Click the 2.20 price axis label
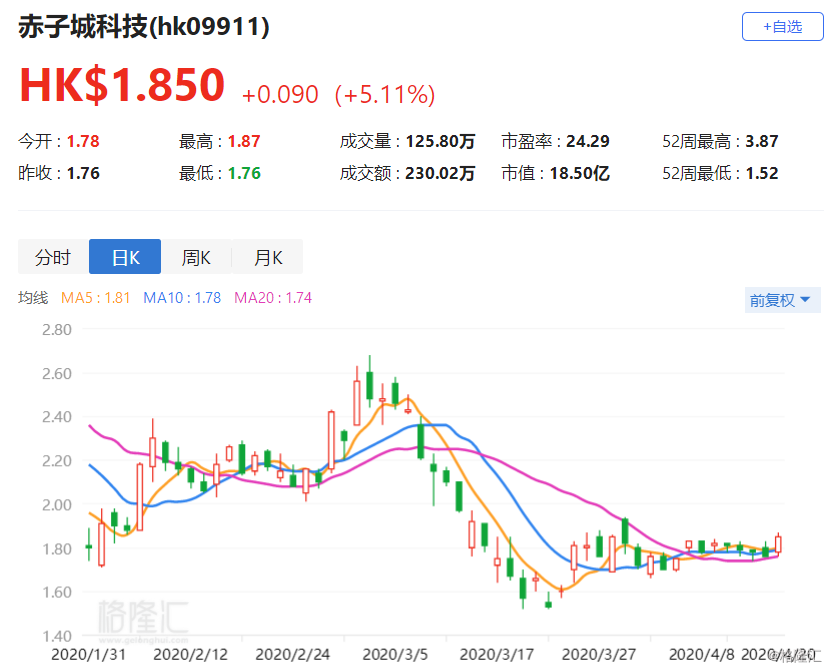 [57, 461]
